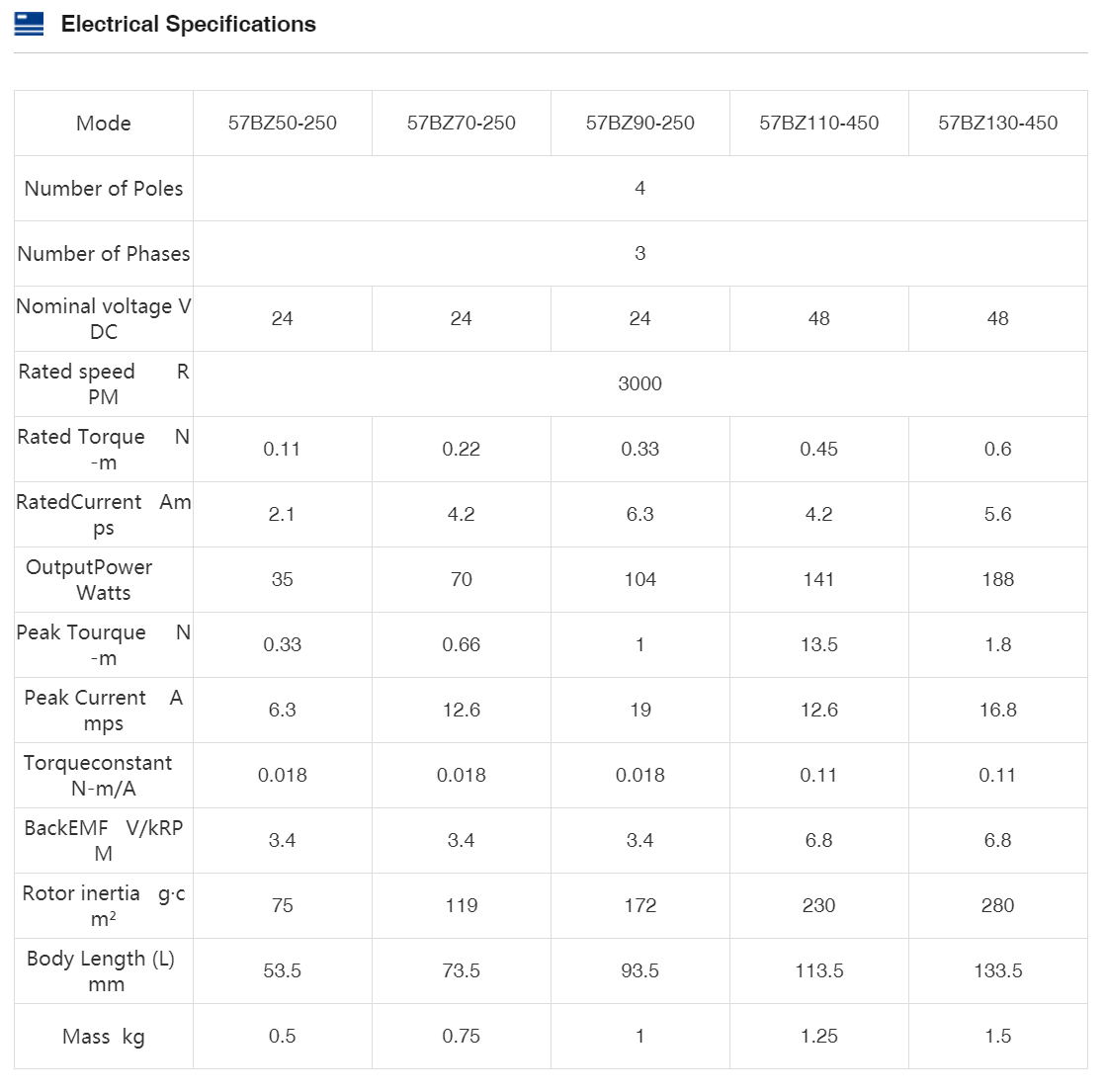Click the peak current value 16.8
1106x1092 pixels.
point(998,711)
